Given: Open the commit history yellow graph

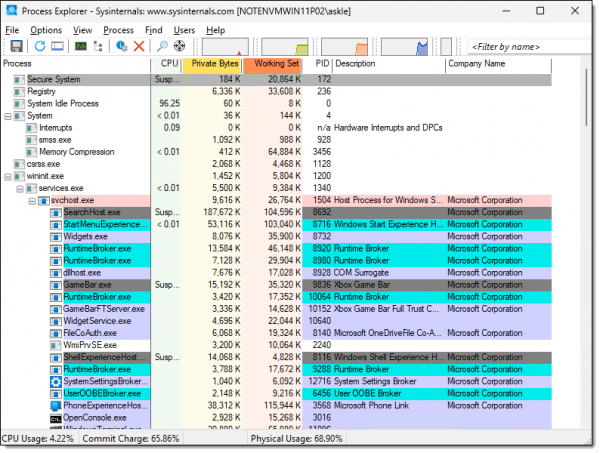Looking at the screenshot, I should 285,47.
